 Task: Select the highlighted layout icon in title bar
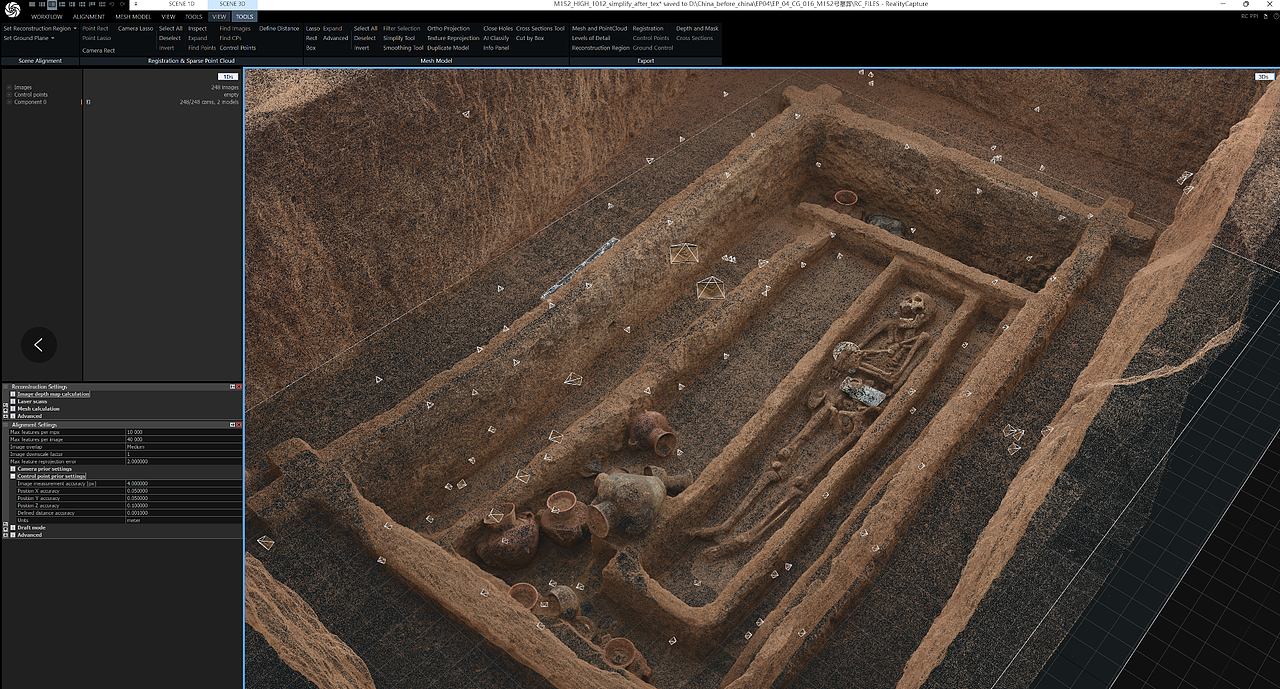[x=52, y=4]
